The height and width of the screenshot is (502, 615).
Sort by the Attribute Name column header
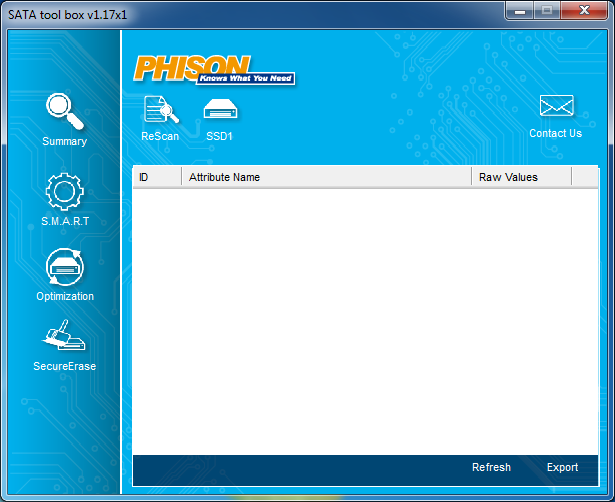click(x=327, y=177)
